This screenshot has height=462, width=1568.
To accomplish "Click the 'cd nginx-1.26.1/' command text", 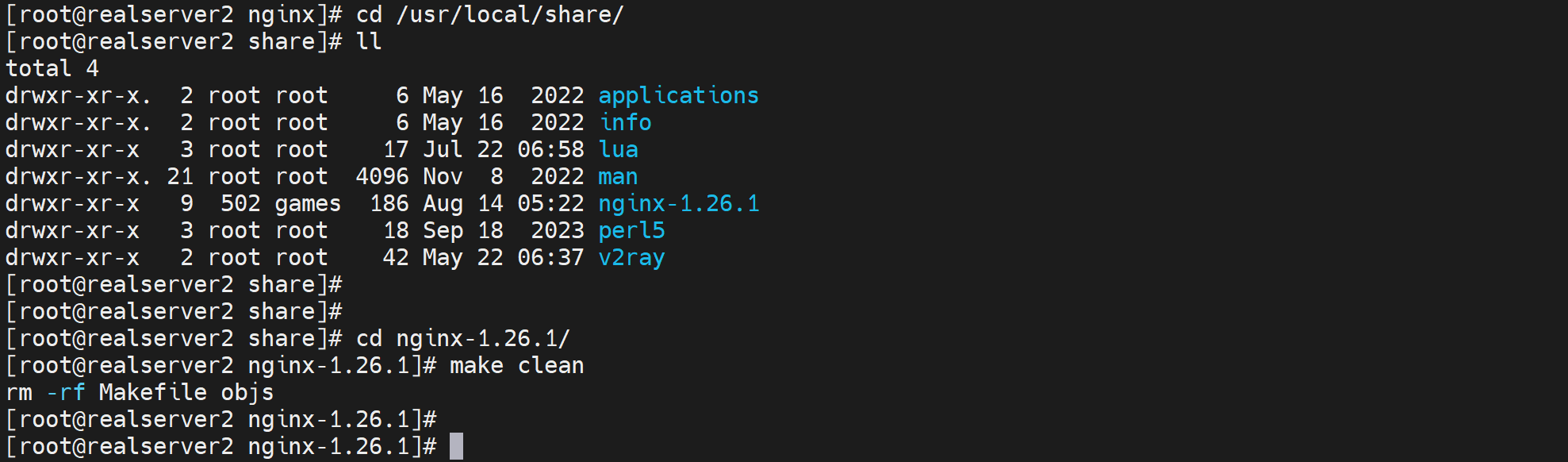I will (462, 339).
